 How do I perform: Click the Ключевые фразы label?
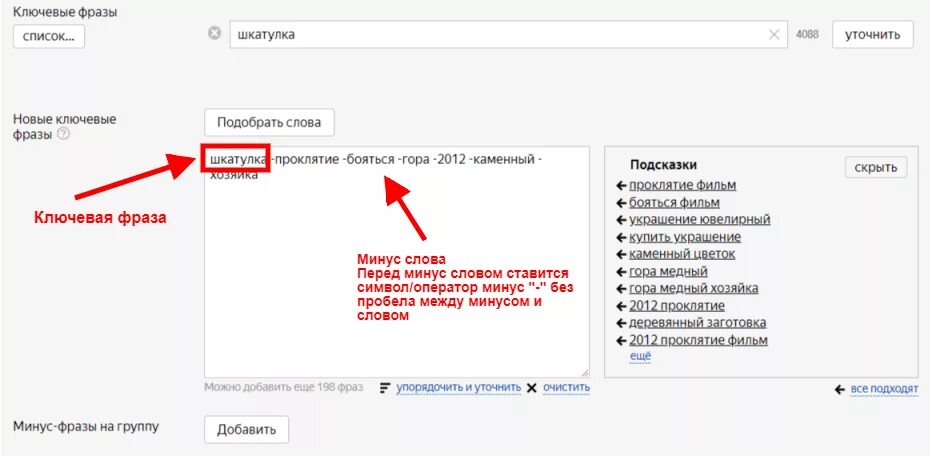[x=65, y=12]
